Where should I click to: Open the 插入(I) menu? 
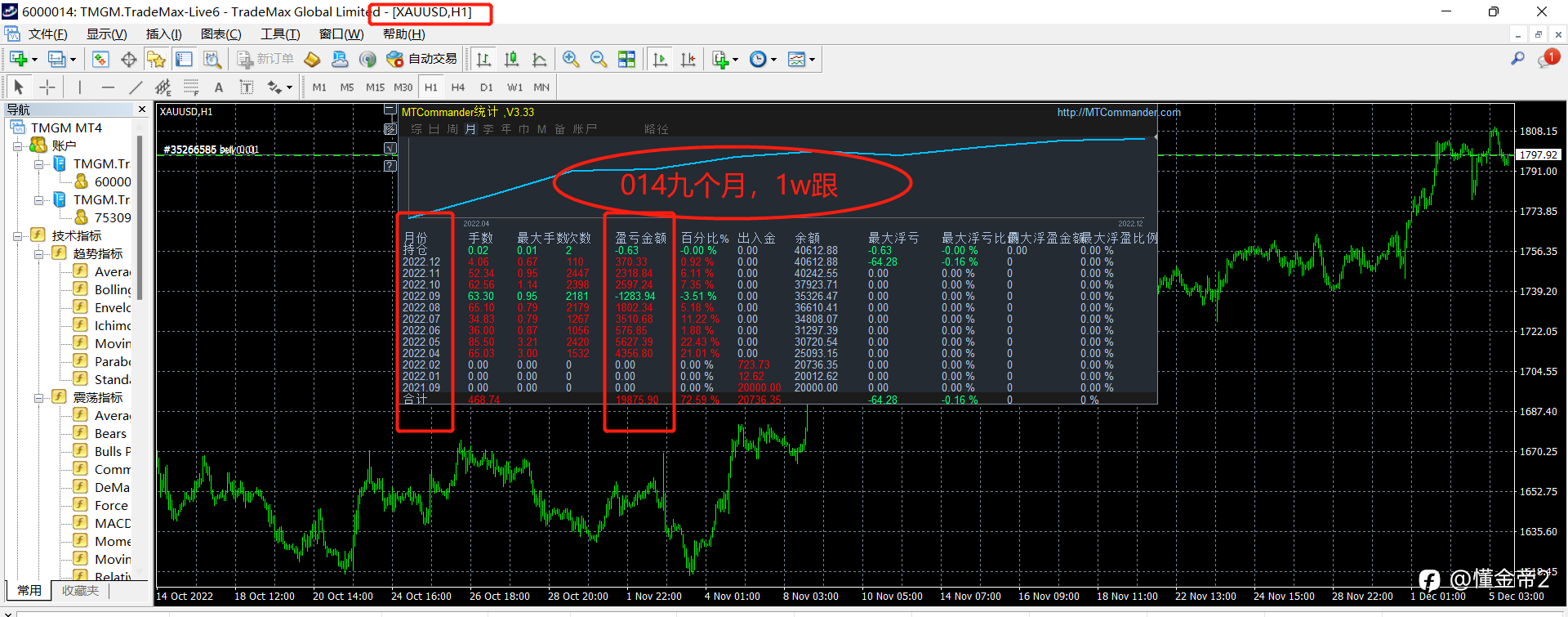point(163,34)
